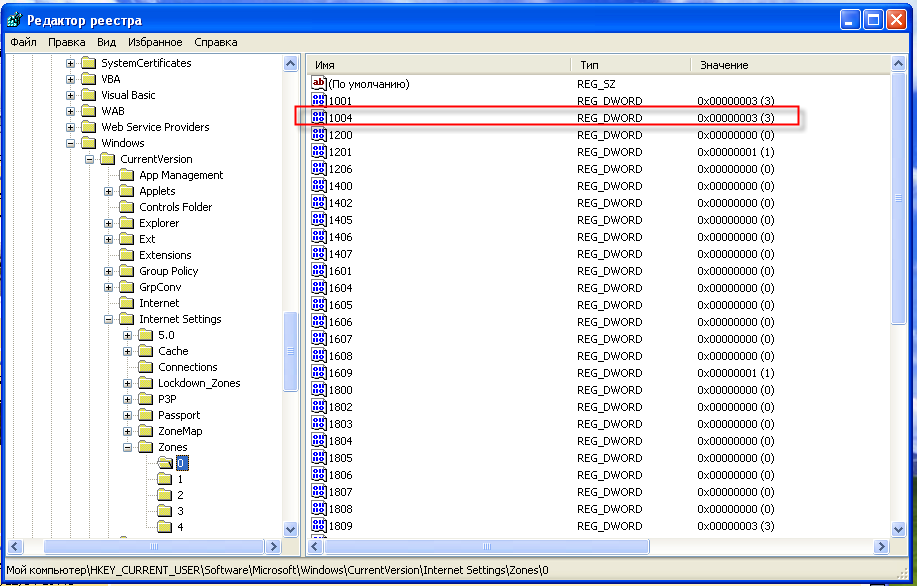Open the Избранное menu
917x586 pixels.
(155, 42)
